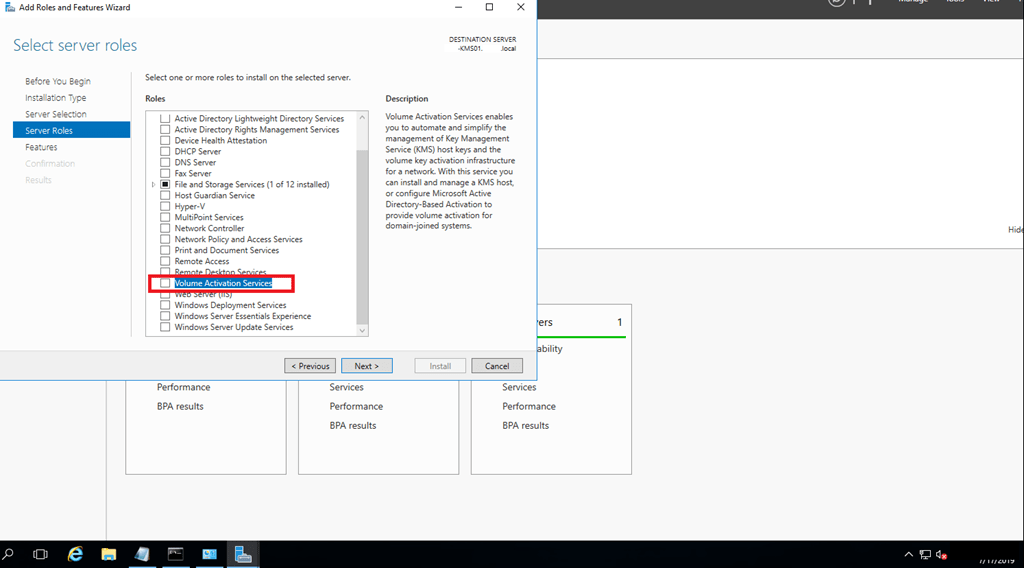Minimize the Add Roles and Features Wizard

tap(458, 7)
